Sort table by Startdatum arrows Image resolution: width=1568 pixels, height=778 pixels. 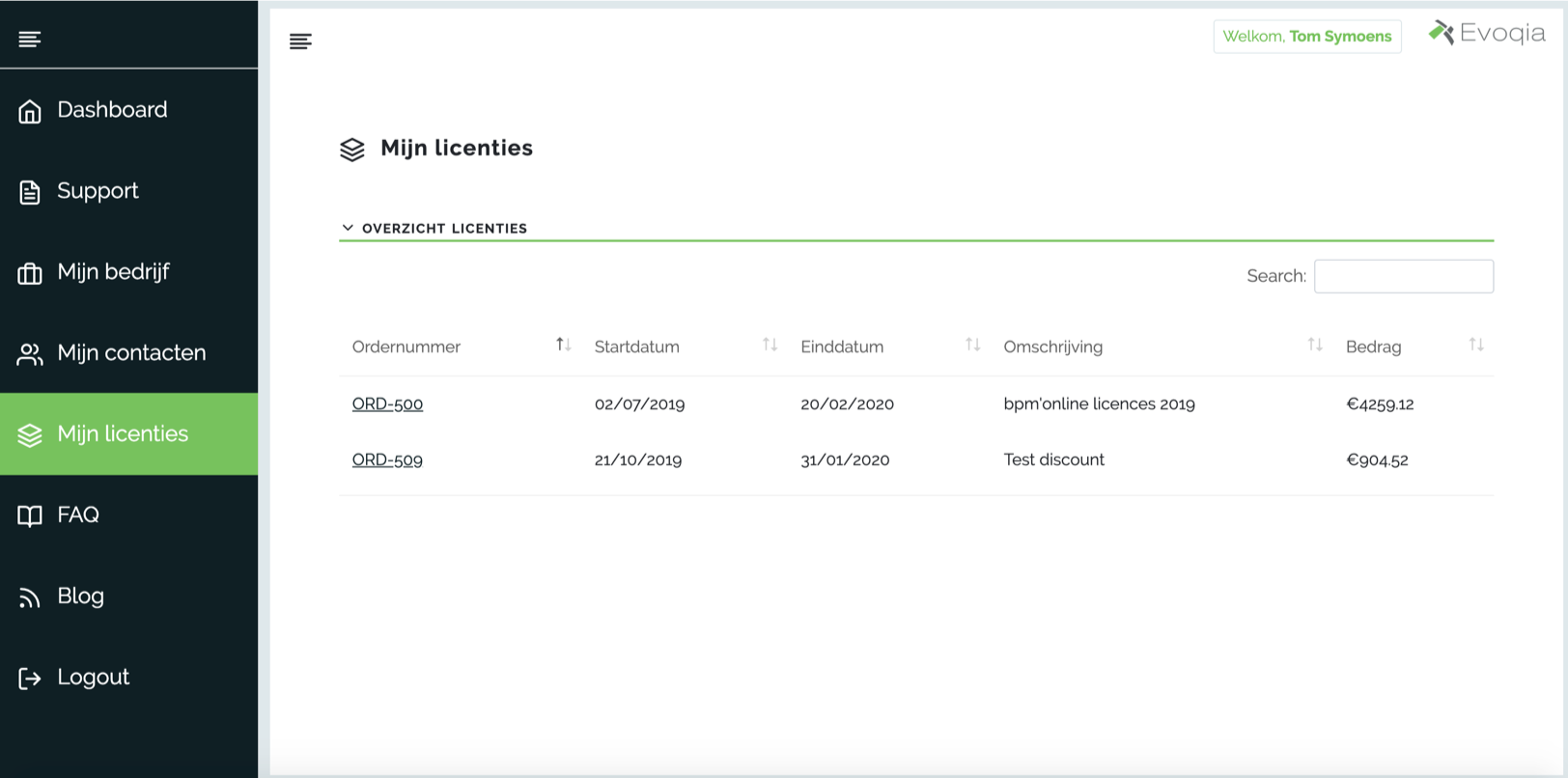click(770, 345)
